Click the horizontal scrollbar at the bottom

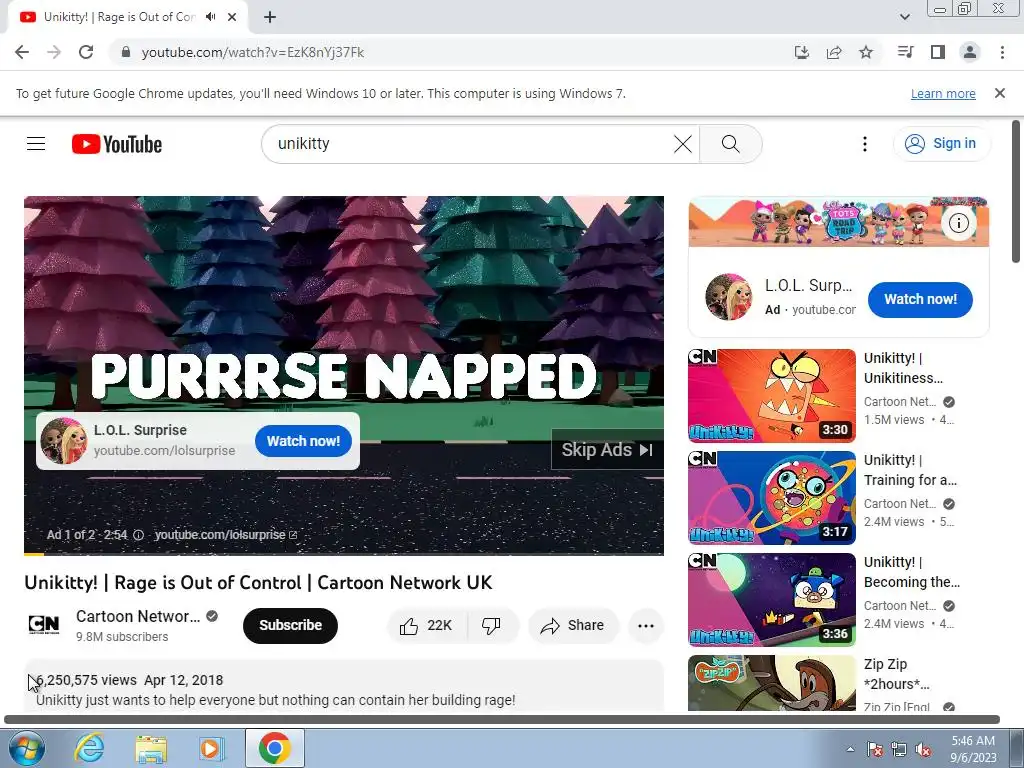tap(502, 720)
